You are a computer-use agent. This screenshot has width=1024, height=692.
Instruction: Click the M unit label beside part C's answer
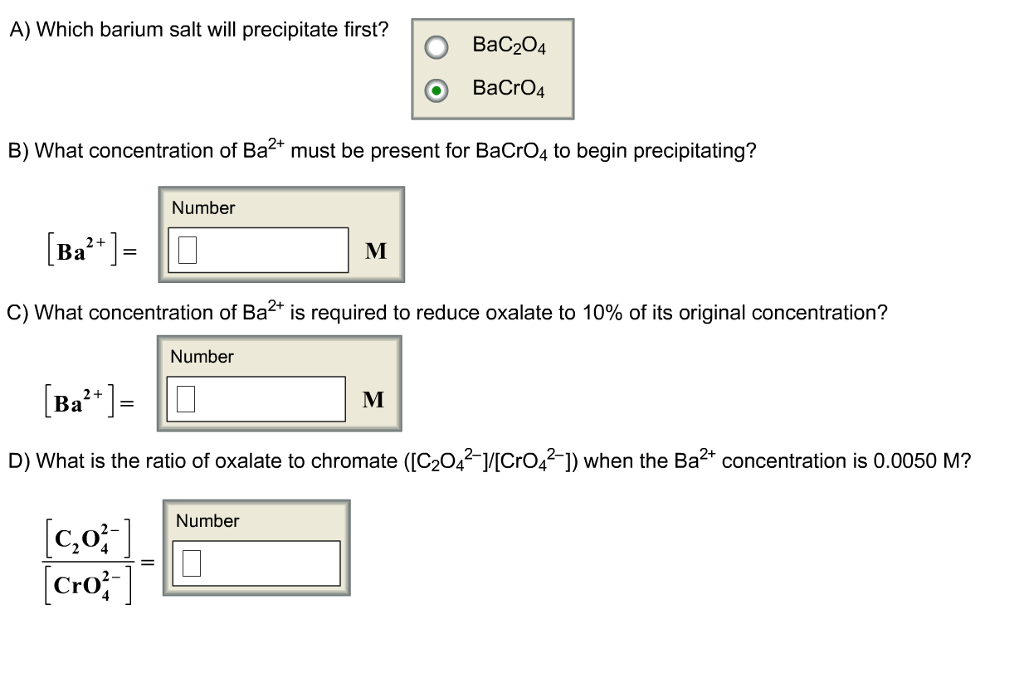pyautogui.click(x=373, y=401)
